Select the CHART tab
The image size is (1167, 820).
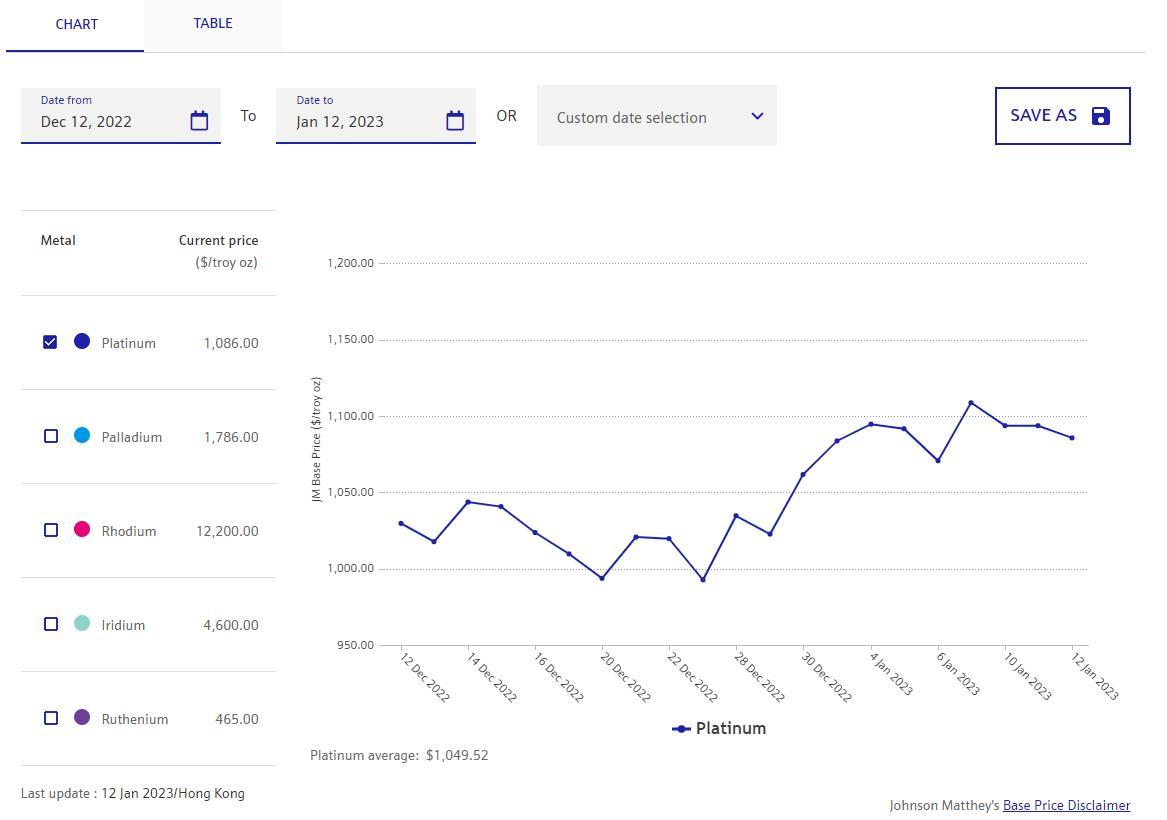point(76,24)
